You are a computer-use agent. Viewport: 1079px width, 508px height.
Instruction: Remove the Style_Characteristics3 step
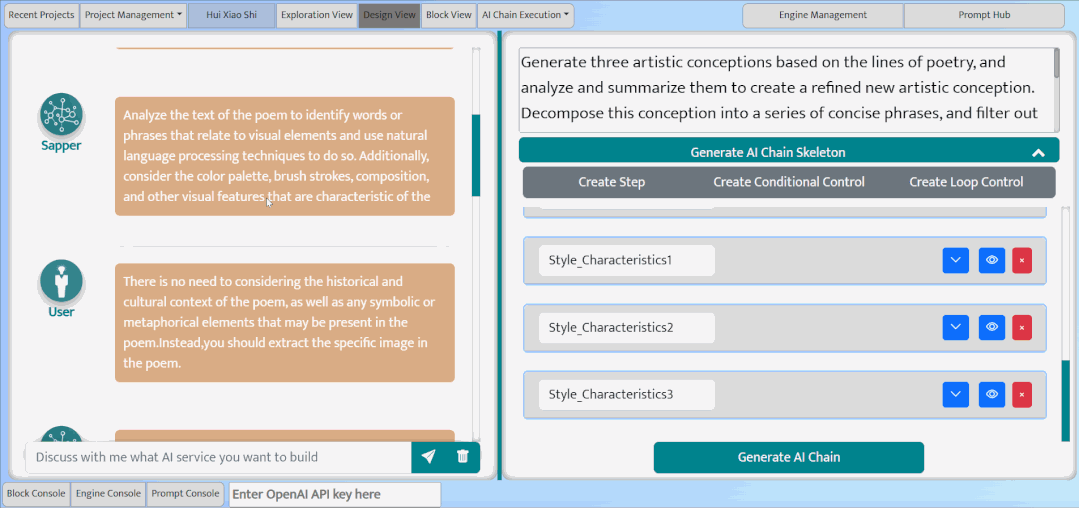[1022, 394]
